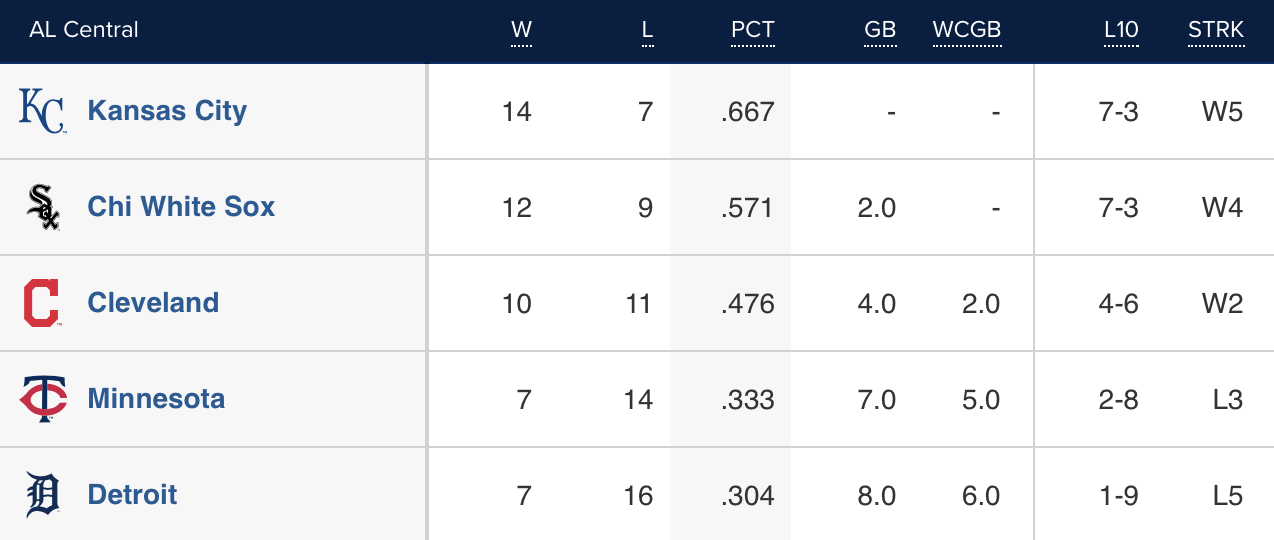Click the Kansas City Royals logo

point(42,111)
